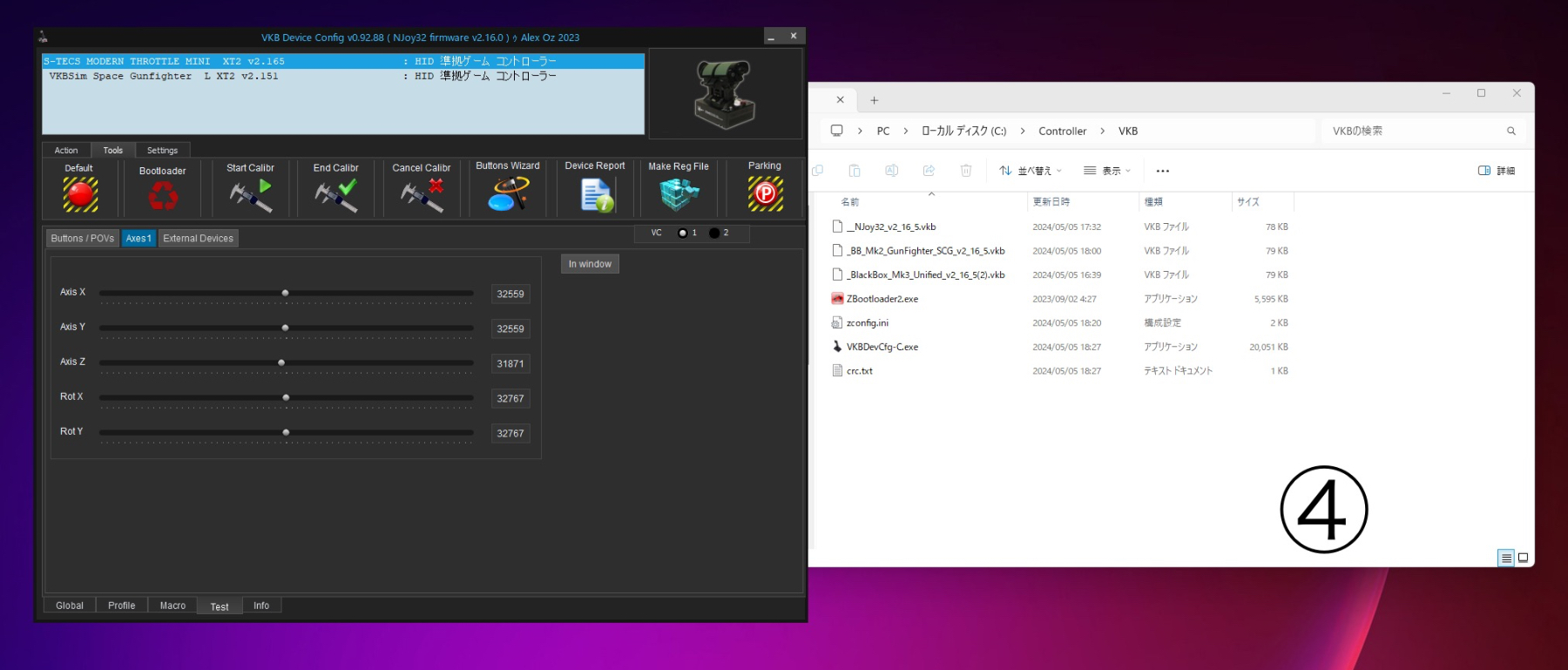Open a new Explorer tab with plus

(874, 100)
